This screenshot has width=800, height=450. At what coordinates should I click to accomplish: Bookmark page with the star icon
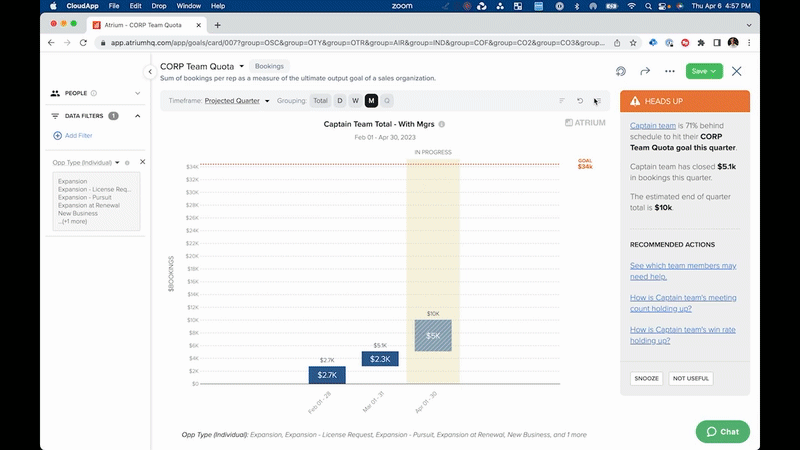pos(633,43)
